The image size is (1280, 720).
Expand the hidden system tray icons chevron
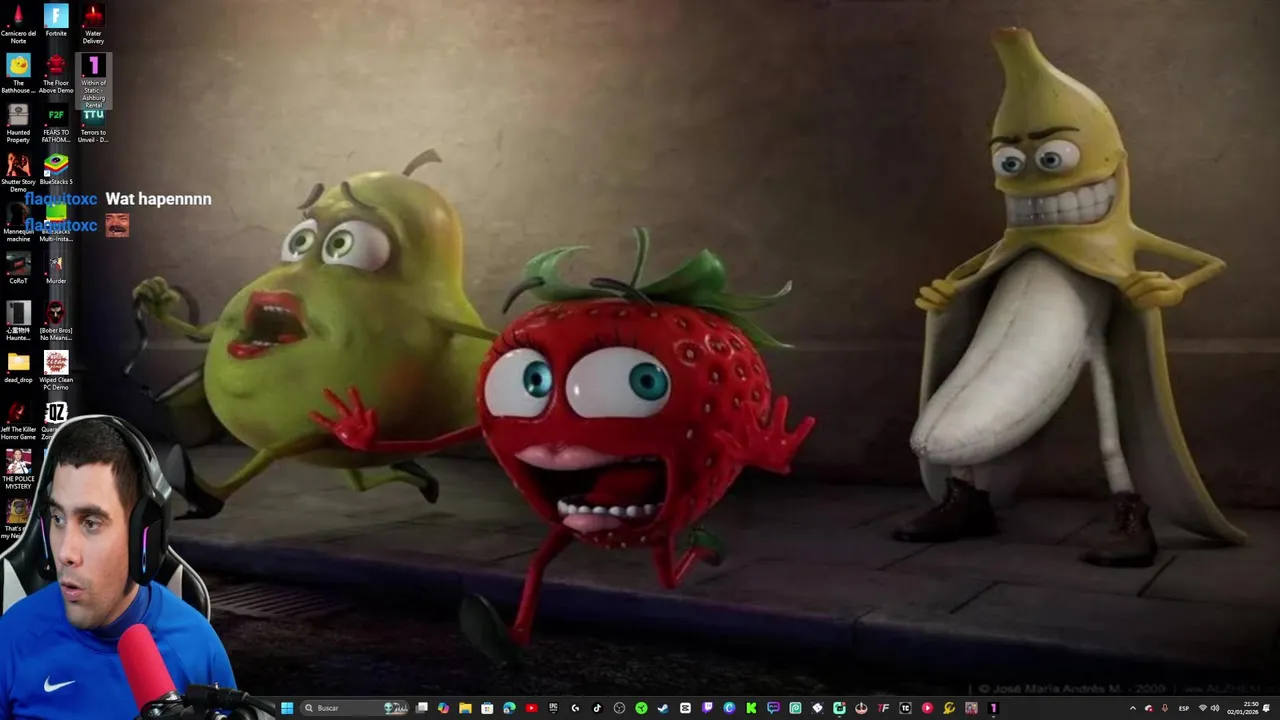1133,708
